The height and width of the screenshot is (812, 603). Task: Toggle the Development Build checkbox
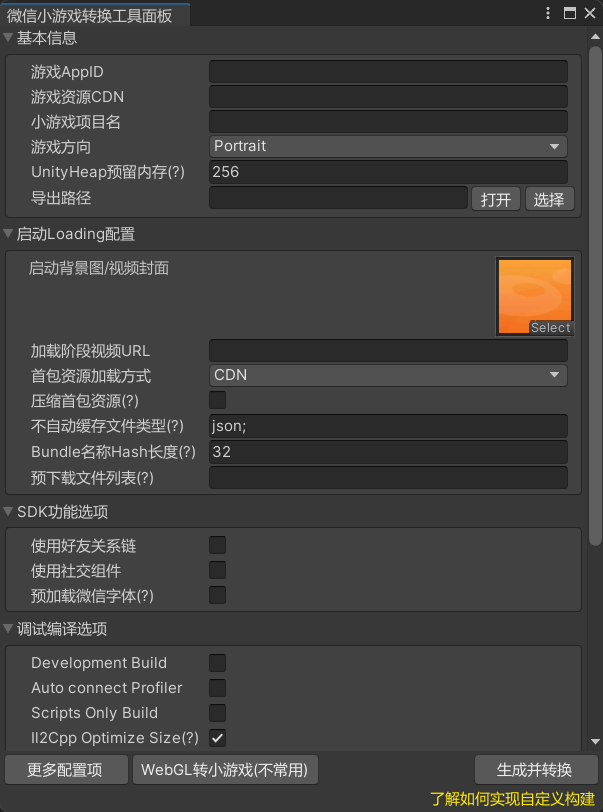click(x=217, y=663)
